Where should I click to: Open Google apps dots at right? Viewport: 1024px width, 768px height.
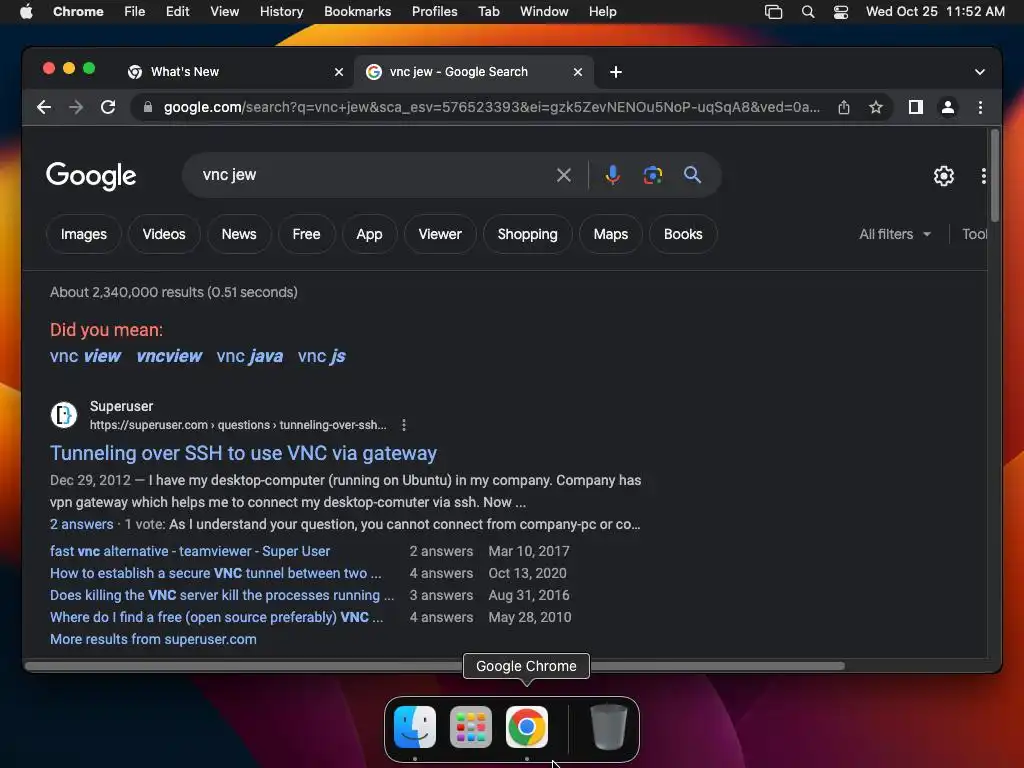tap(983, 176)
